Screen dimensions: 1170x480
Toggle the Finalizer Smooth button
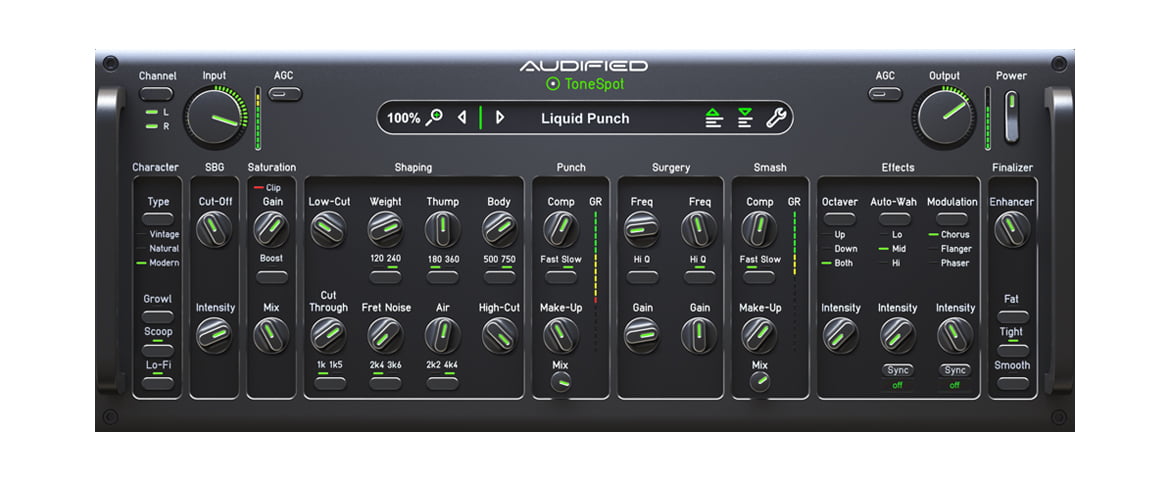point(1013,383)
